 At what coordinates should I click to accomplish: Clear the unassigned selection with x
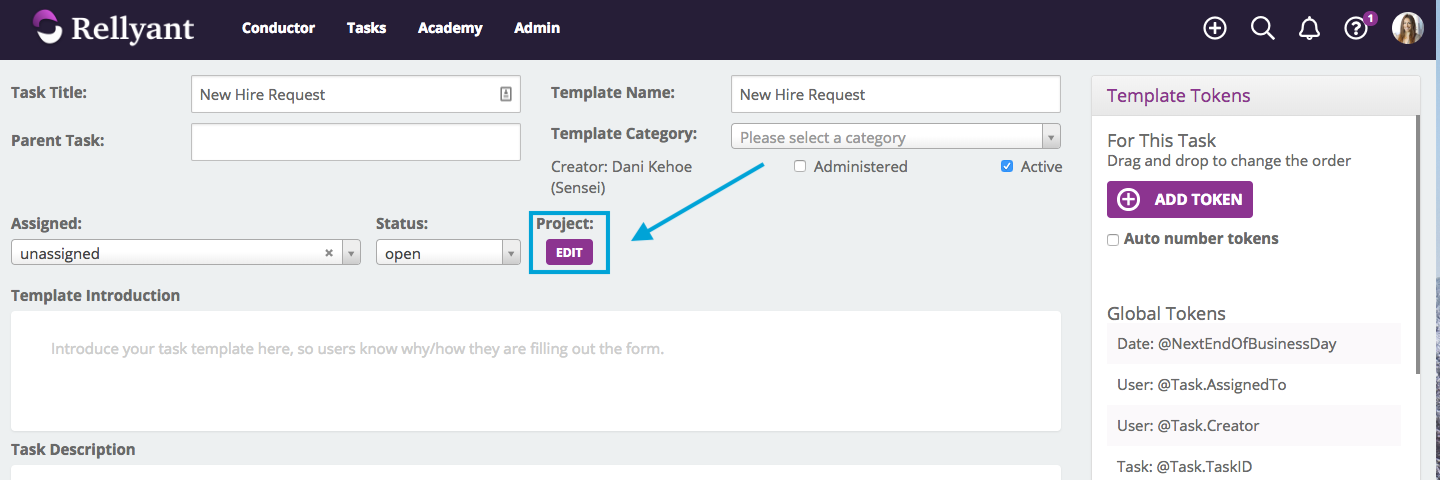pyautogui.click(x=329, y=253)
